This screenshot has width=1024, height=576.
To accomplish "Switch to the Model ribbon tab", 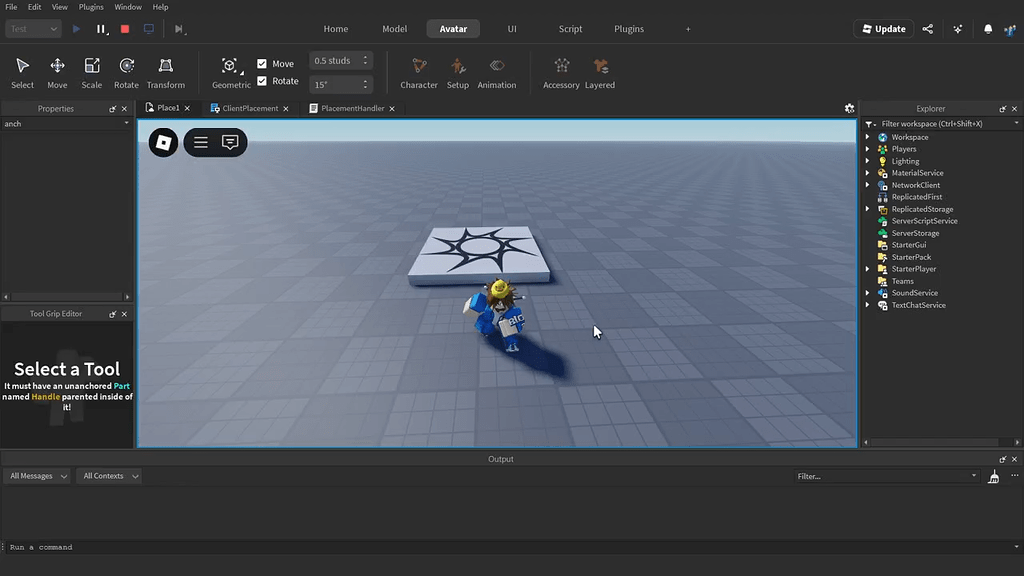I will tap(394, 29).
